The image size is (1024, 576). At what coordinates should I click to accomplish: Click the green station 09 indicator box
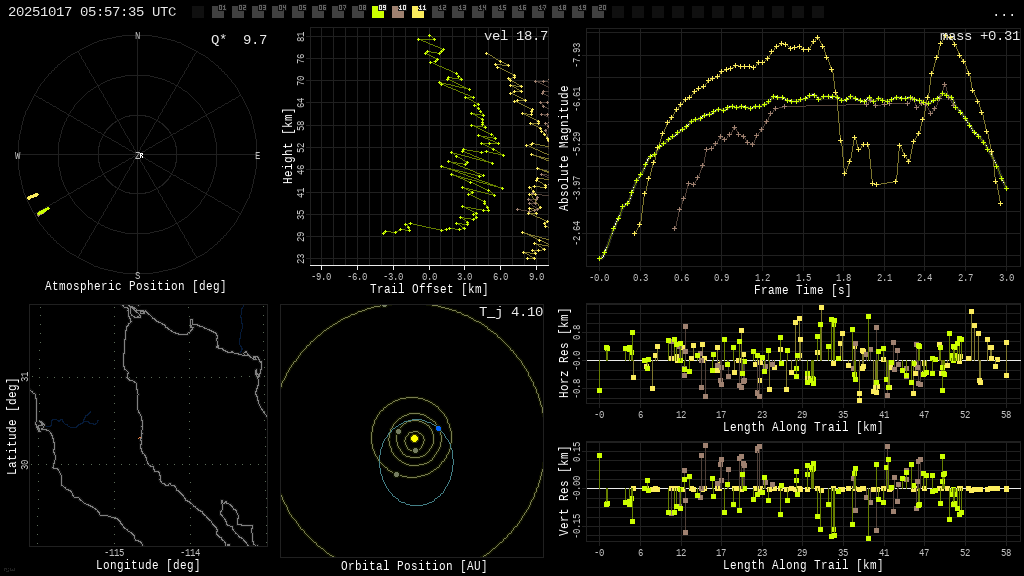pyautogui.click(x=378, y=12)
